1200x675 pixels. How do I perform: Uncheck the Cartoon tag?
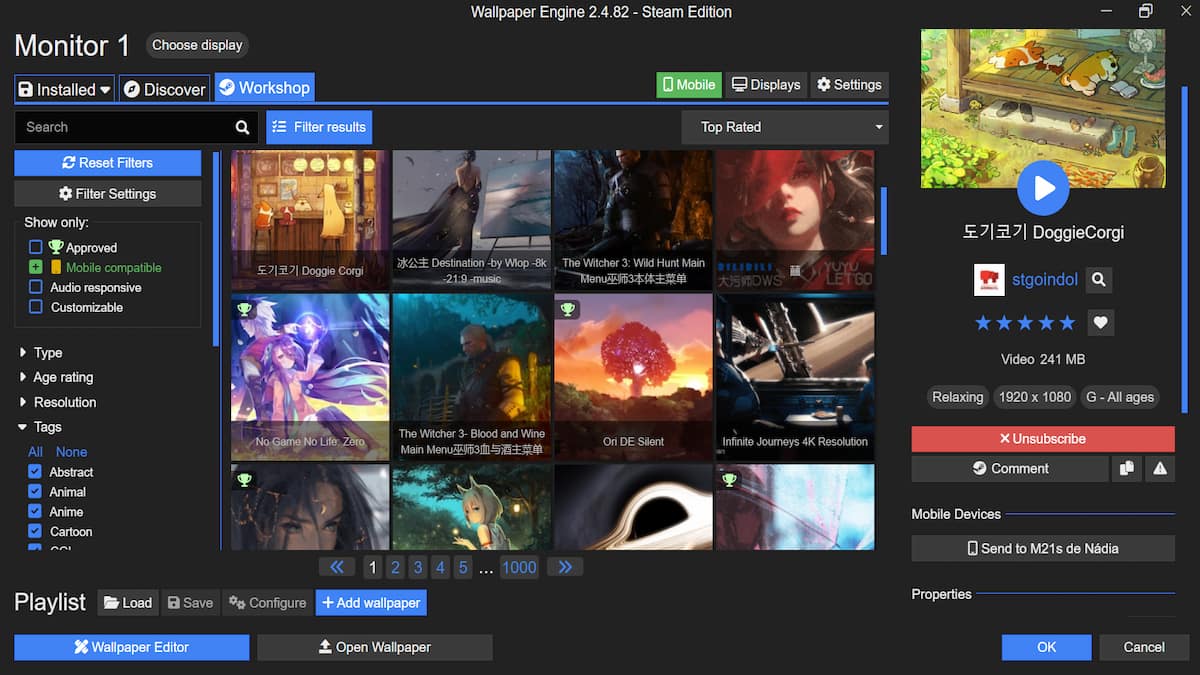(x=36, y=532)
